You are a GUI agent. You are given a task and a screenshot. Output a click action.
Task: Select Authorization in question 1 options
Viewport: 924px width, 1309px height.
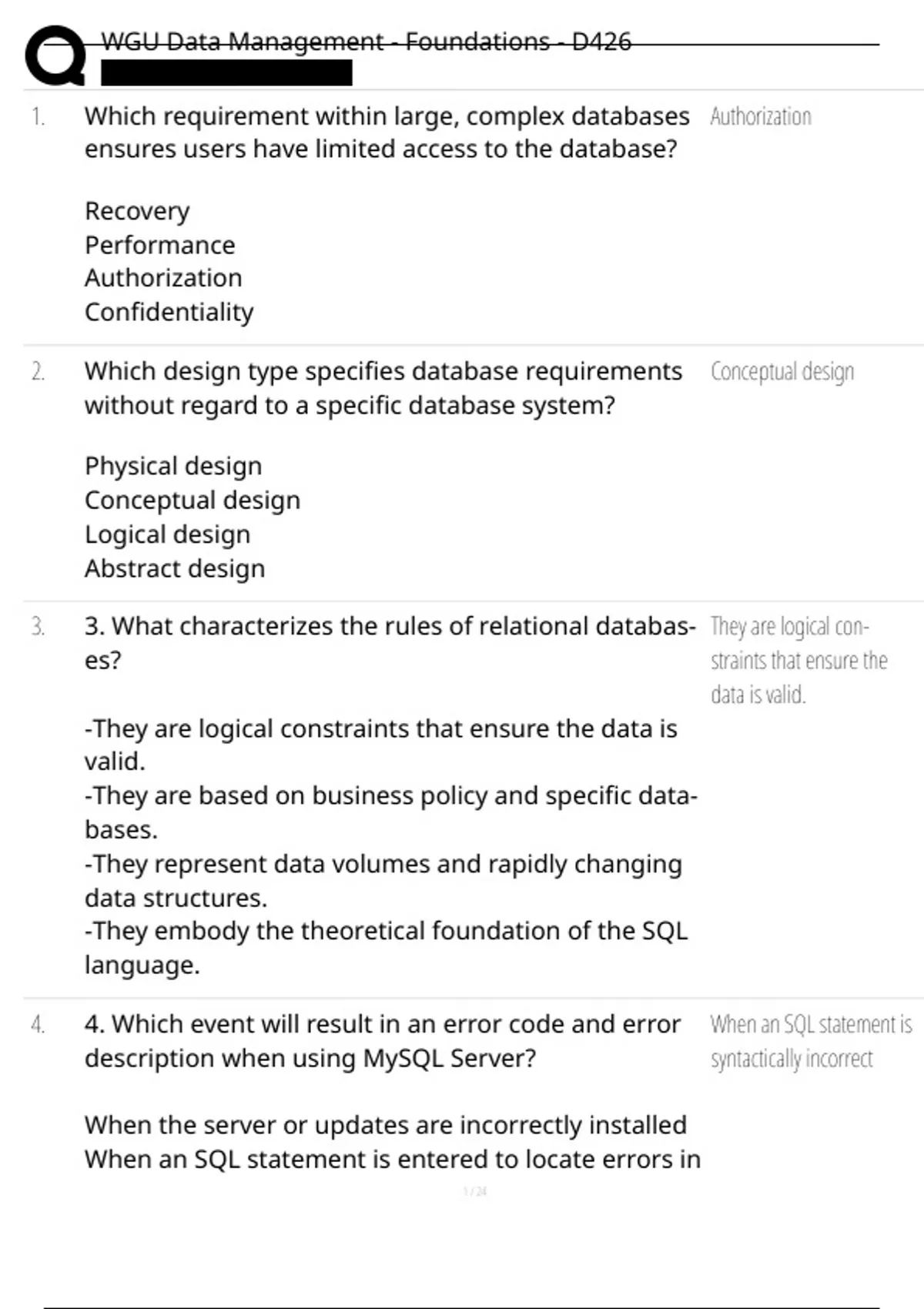[163, 278]
